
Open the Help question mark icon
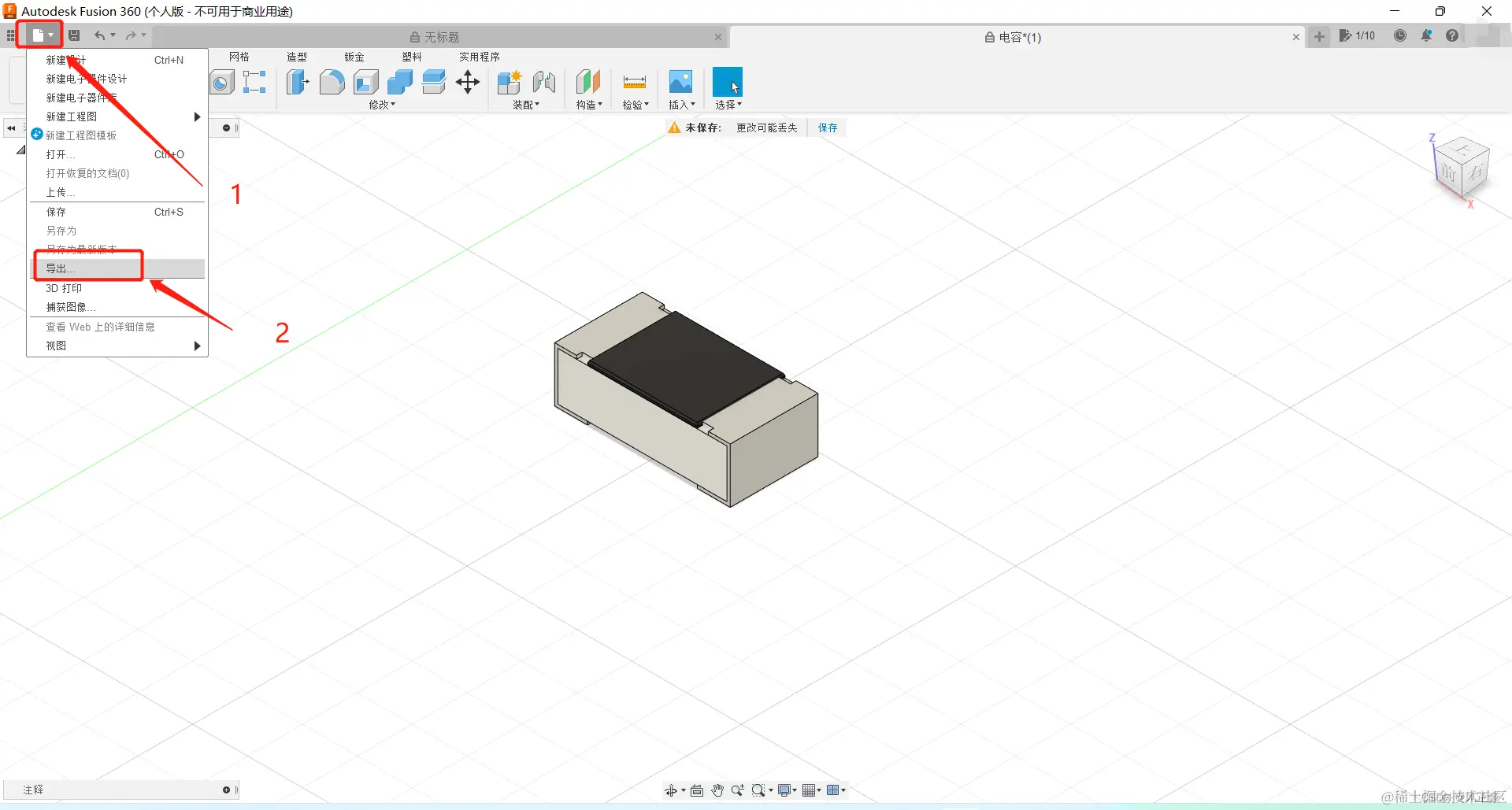point(1452,35)
